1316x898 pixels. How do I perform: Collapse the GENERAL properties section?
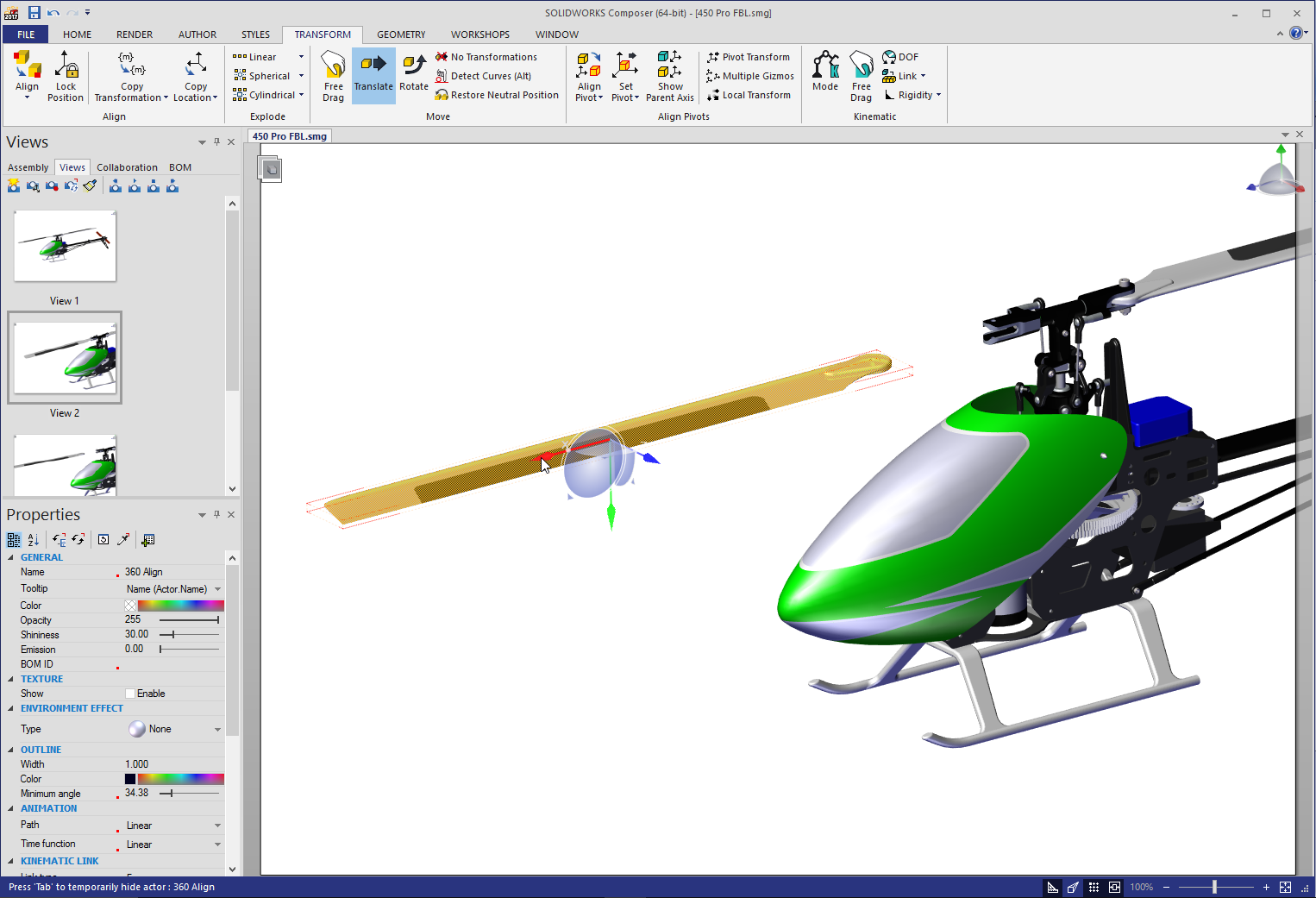11,557
